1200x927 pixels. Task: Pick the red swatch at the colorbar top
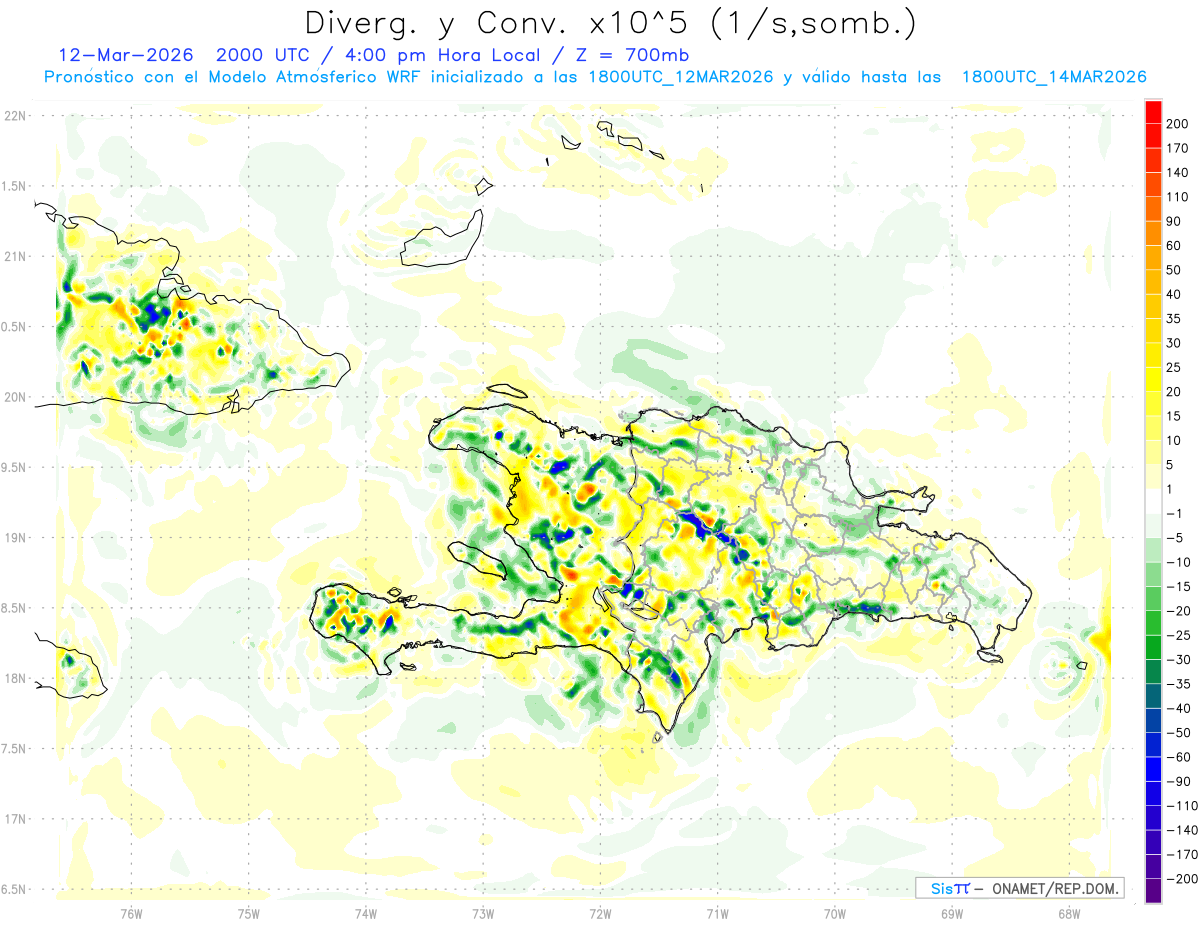click(x=1153, y=111)
